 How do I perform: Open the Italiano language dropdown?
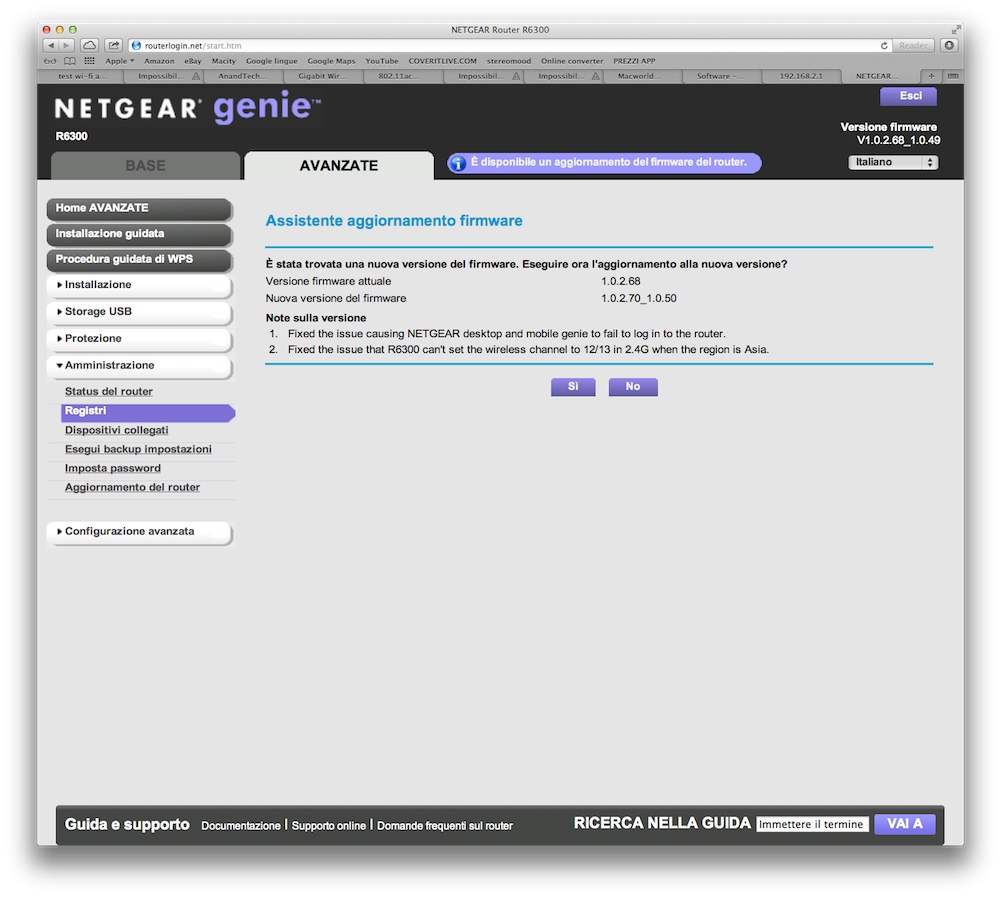coord(892,162)
